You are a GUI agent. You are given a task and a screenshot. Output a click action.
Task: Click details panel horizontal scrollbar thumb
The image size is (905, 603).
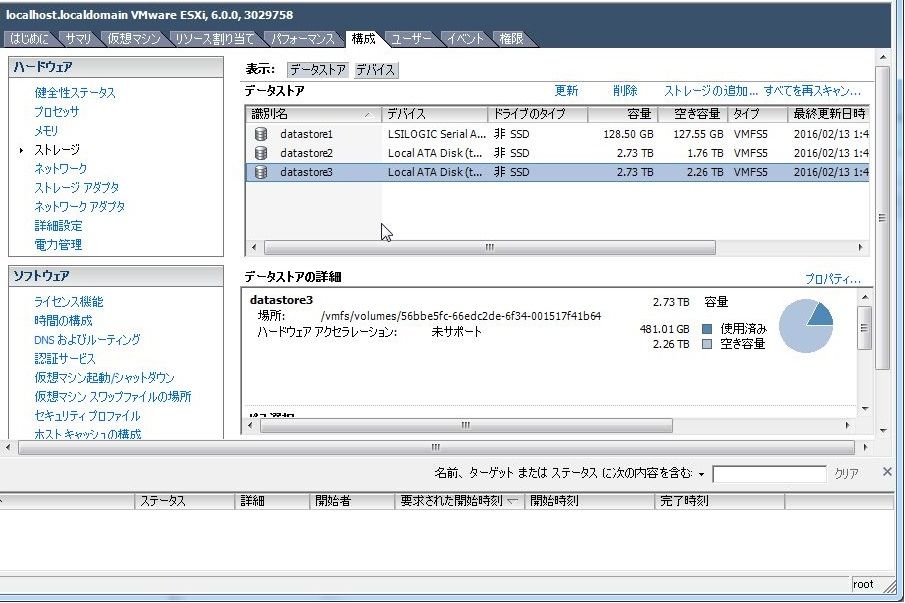(x=466, y=426)
